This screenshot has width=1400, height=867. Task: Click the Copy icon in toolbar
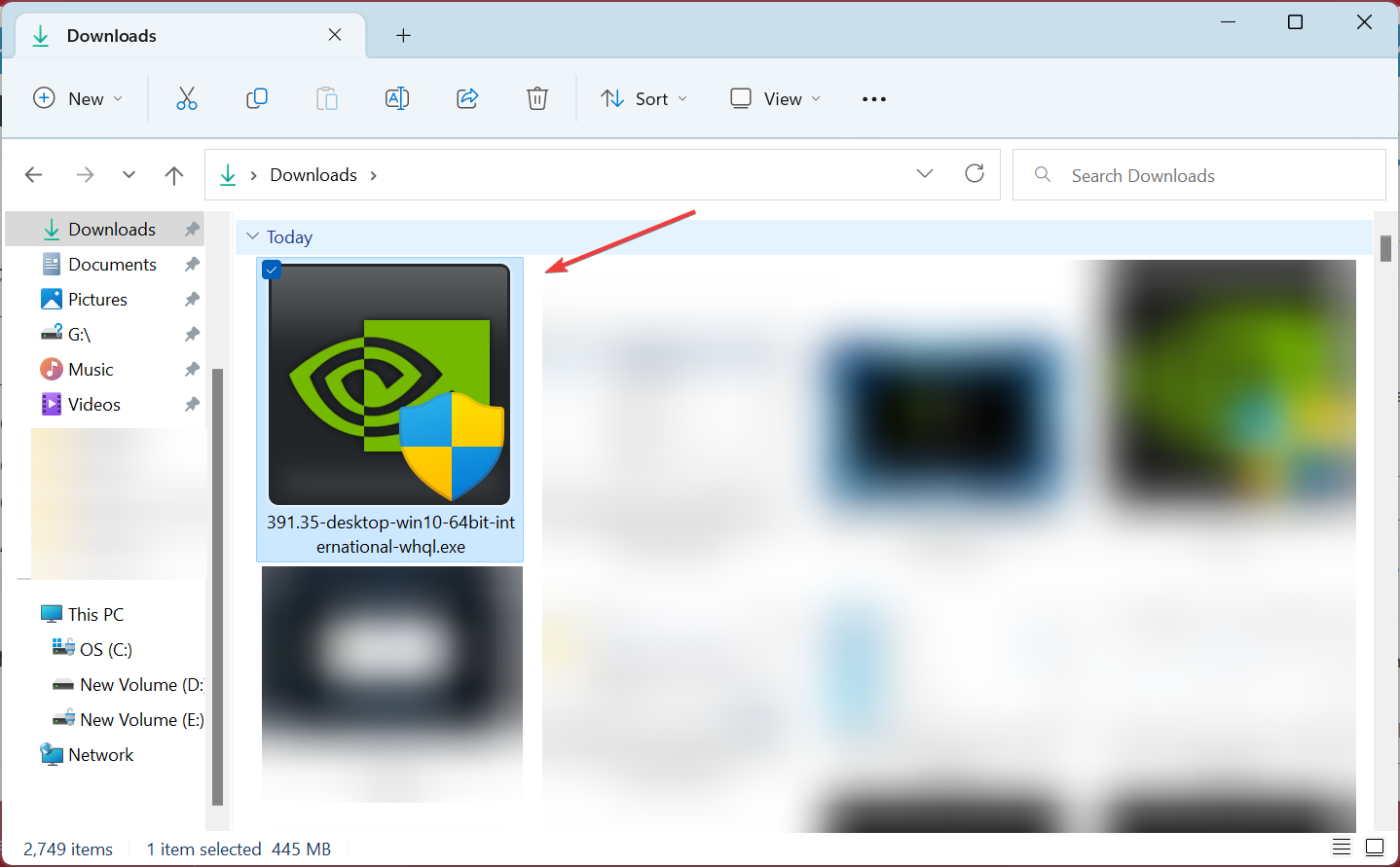(257, 98)
